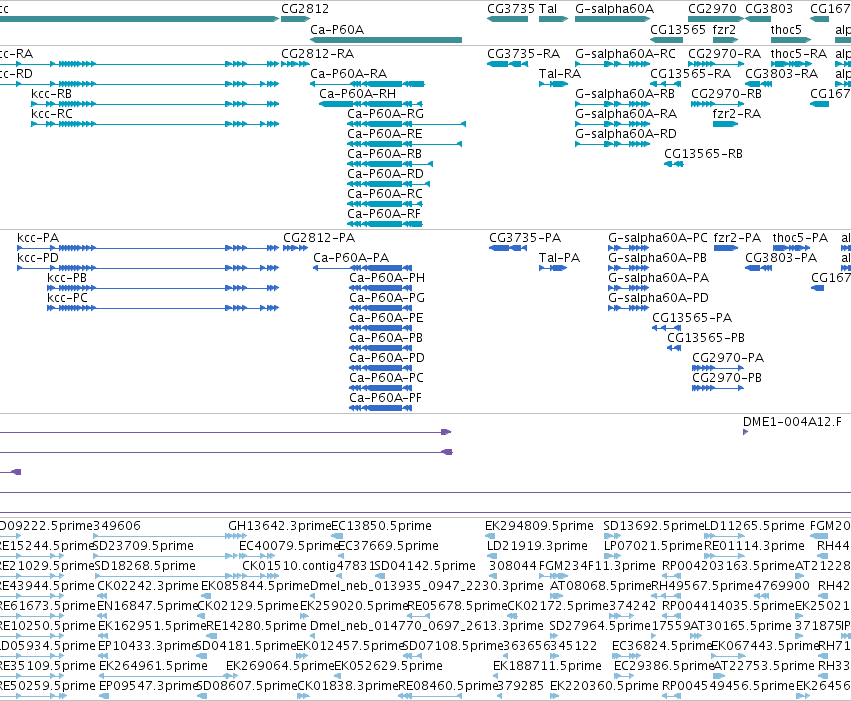This screenshot has width=851, height=701.
Task: Click transcript CG3735-RA
Action: [x=523, y=54]
